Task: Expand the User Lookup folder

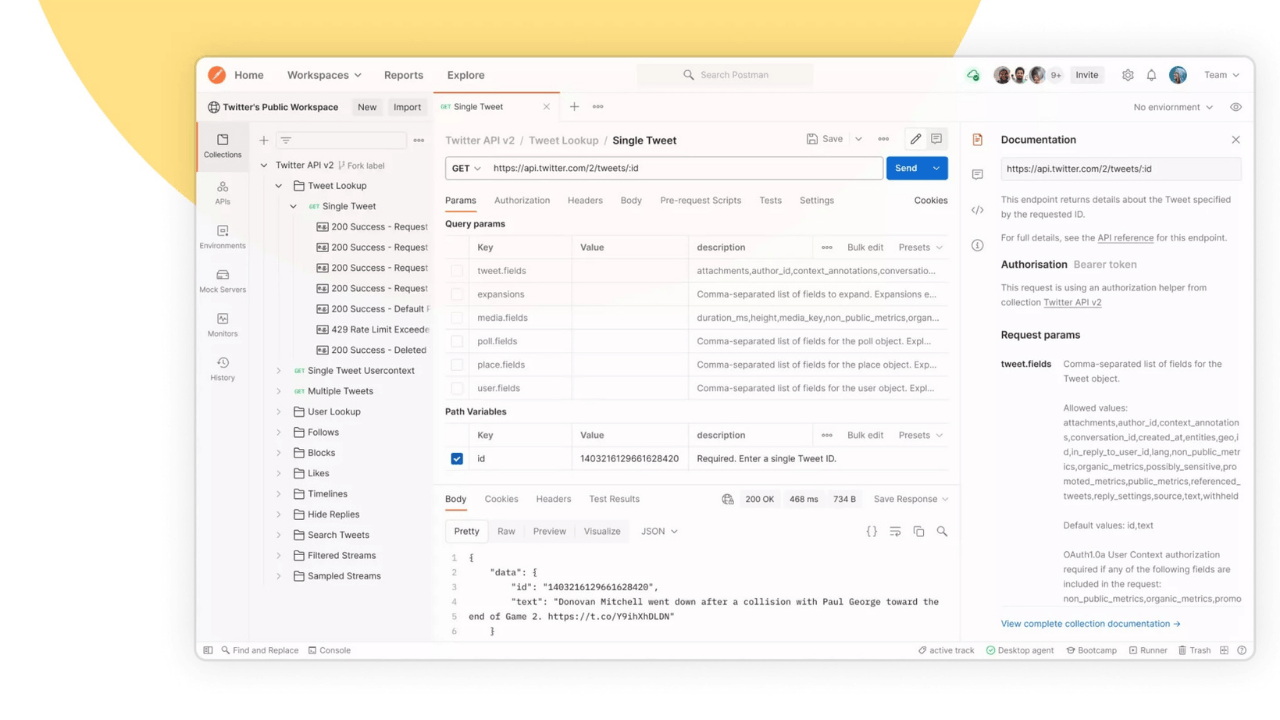Action: pyautogui.click(x=279, y=412)
